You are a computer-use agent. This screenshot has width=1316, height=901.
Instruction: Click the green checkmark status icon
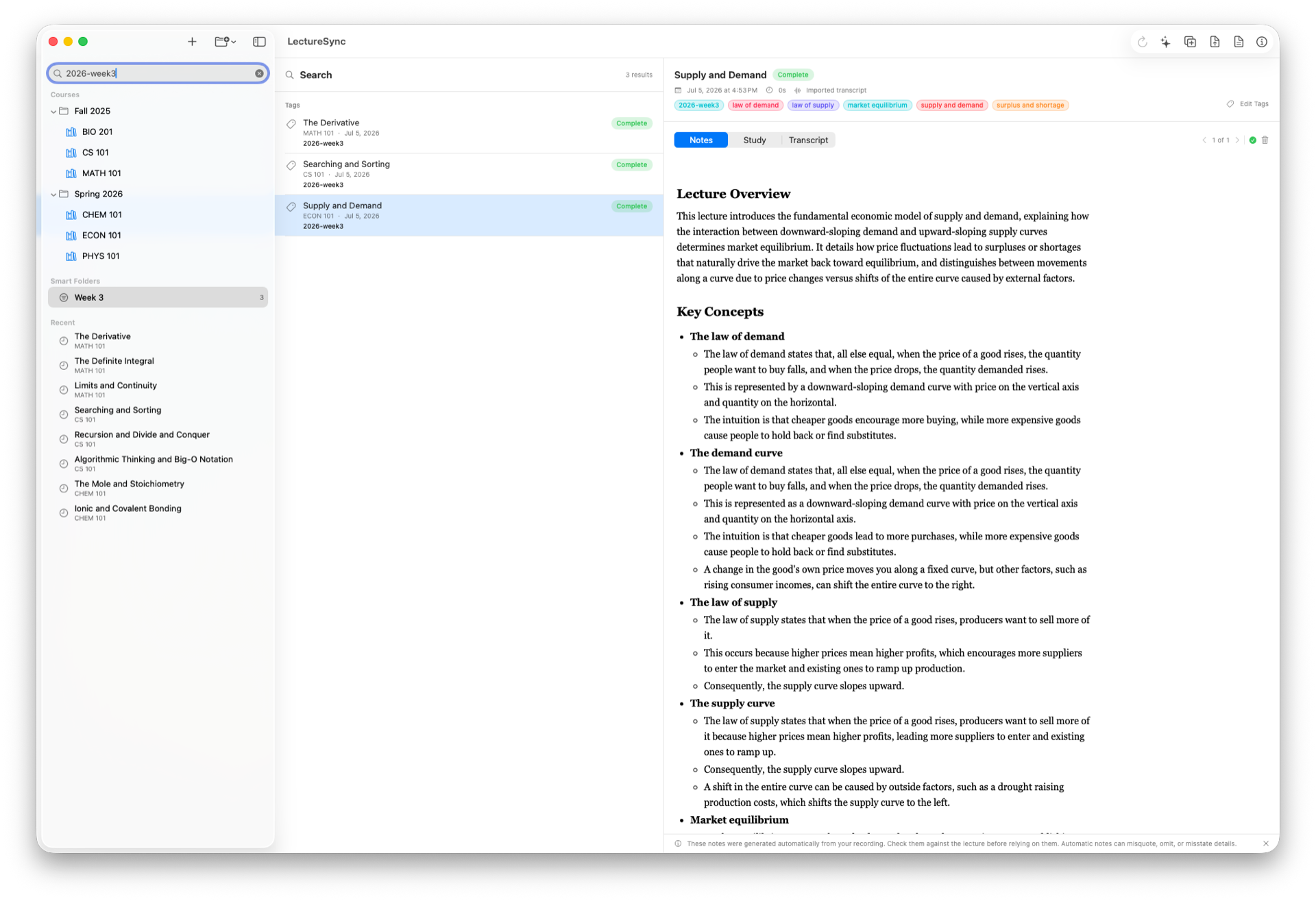[1253, 140]
